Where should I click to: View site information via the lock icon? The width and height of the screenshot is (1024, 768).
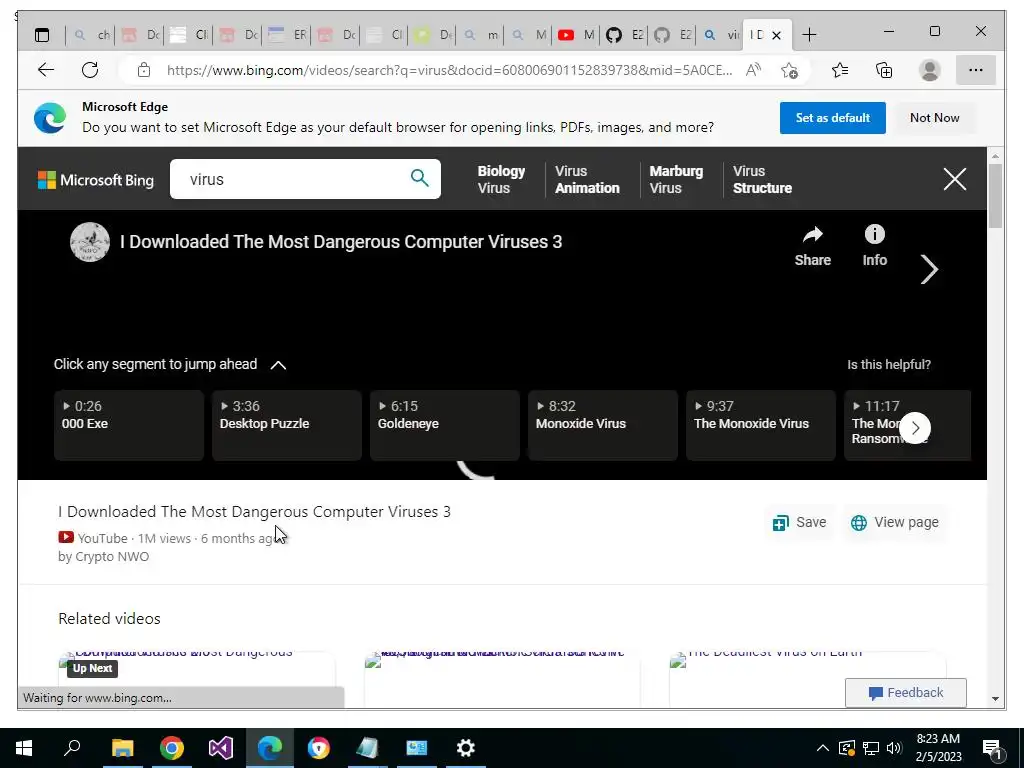(x=144, y=70)
